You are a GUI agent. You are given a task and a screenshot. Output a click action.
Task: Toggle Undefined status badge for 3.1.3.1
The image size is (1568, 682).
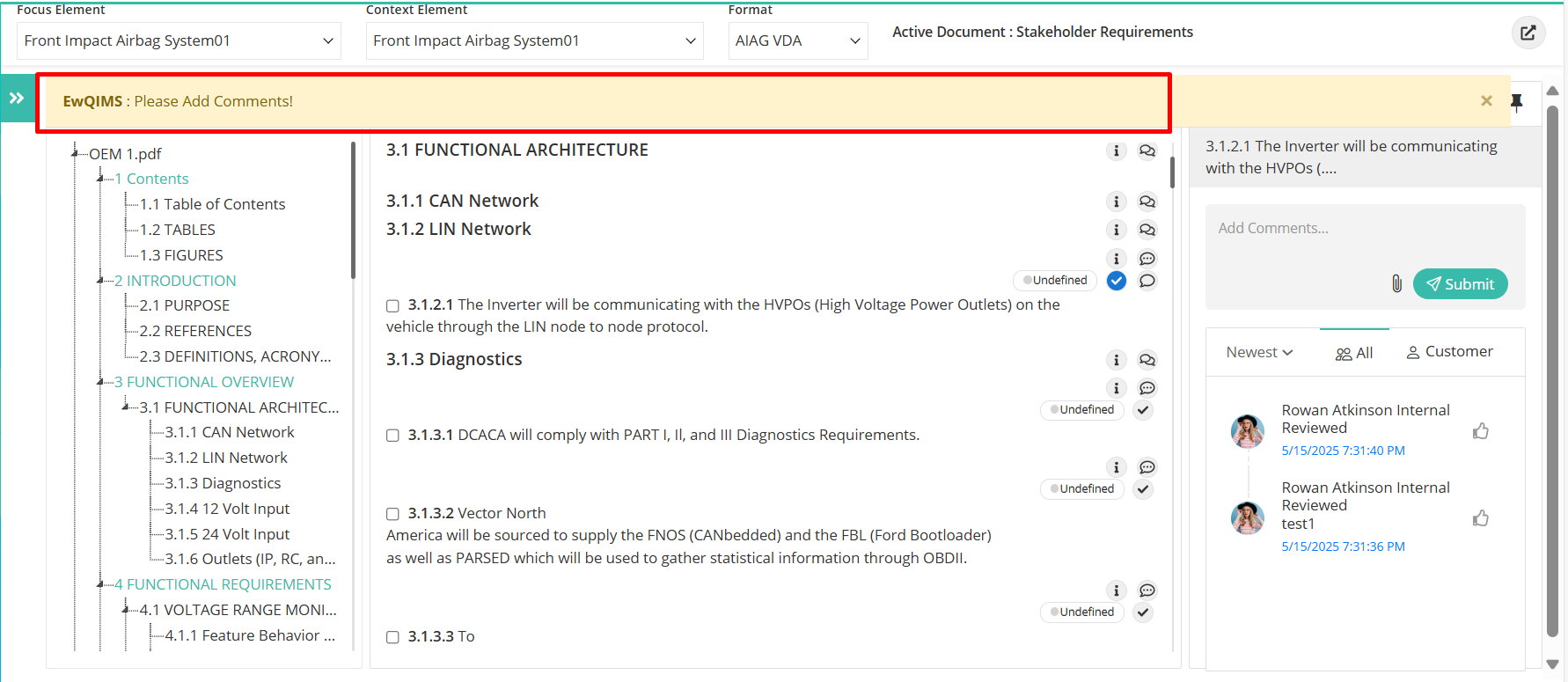point(1082,410)
